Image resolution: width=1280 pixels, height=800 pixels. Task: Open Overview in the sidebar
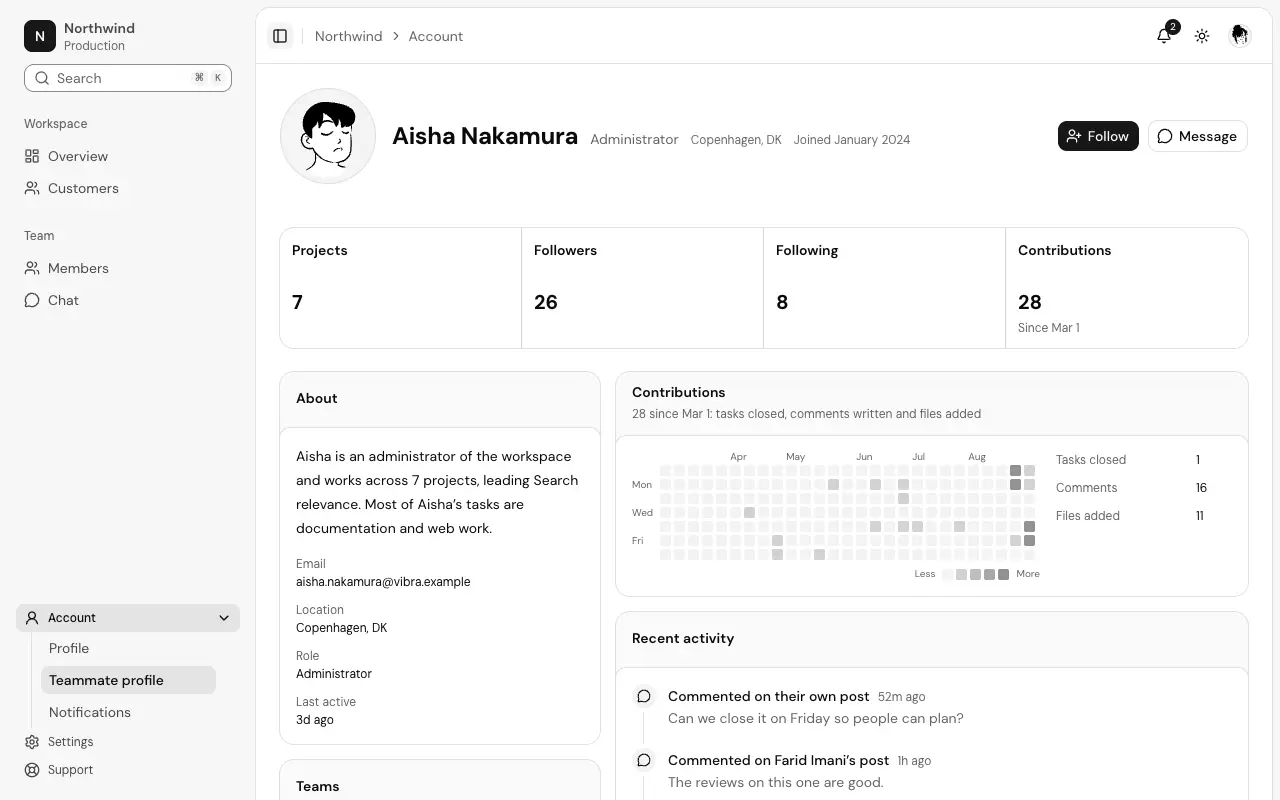(x=128, y=156)
